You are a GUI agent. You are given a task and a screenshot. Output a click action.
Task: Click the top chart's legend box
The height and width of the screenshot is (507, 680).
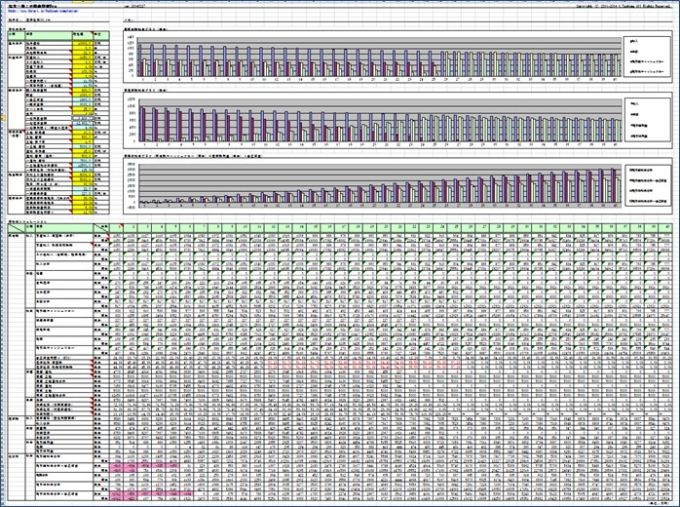coord(647,56)
